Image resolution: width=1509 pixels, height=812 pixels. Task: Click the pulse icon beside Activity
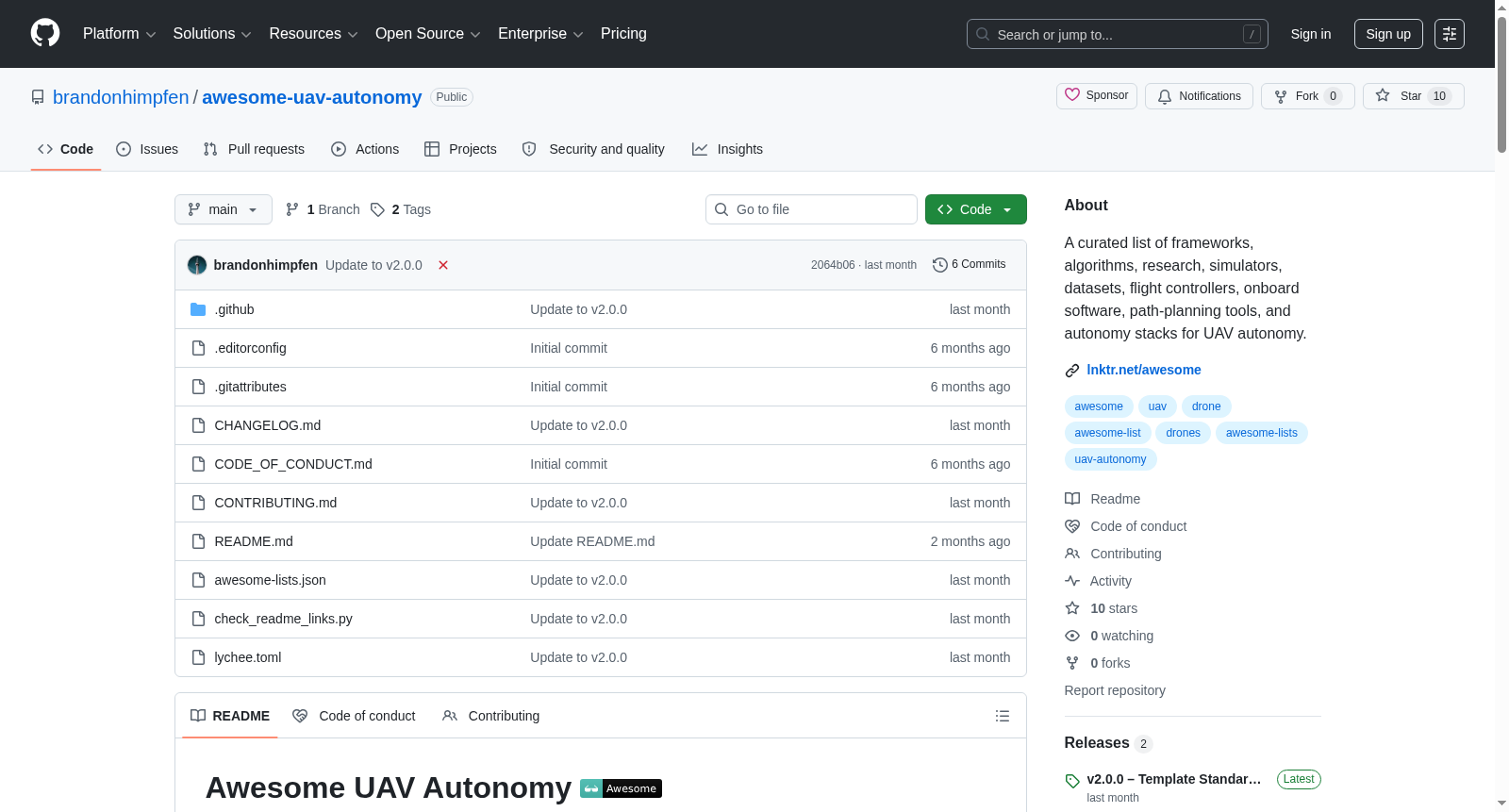point(1072,581)
